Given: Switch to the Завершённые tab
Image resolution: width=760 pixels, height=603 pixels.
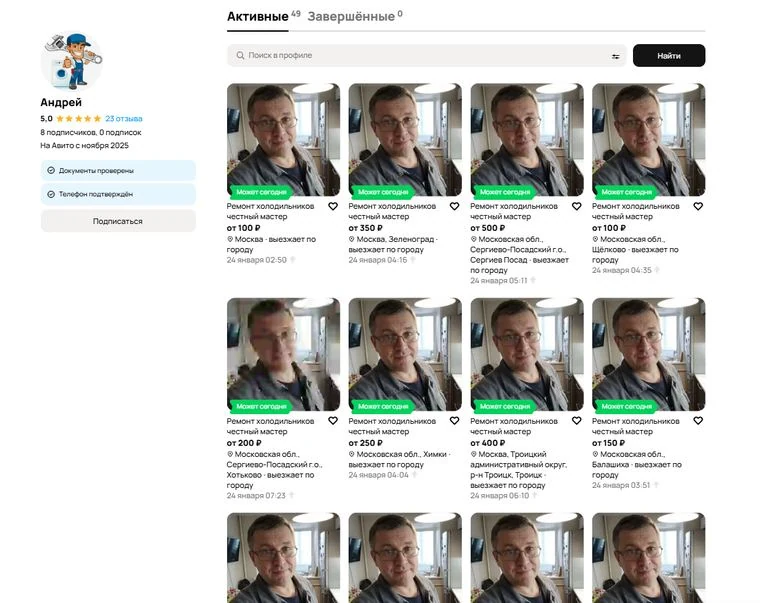Looking at the screenshot, I should click(351, 16).
